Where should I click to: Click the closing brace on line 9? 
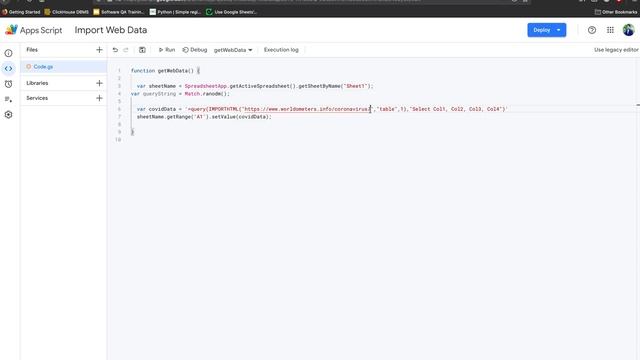(x=132, y=132)
